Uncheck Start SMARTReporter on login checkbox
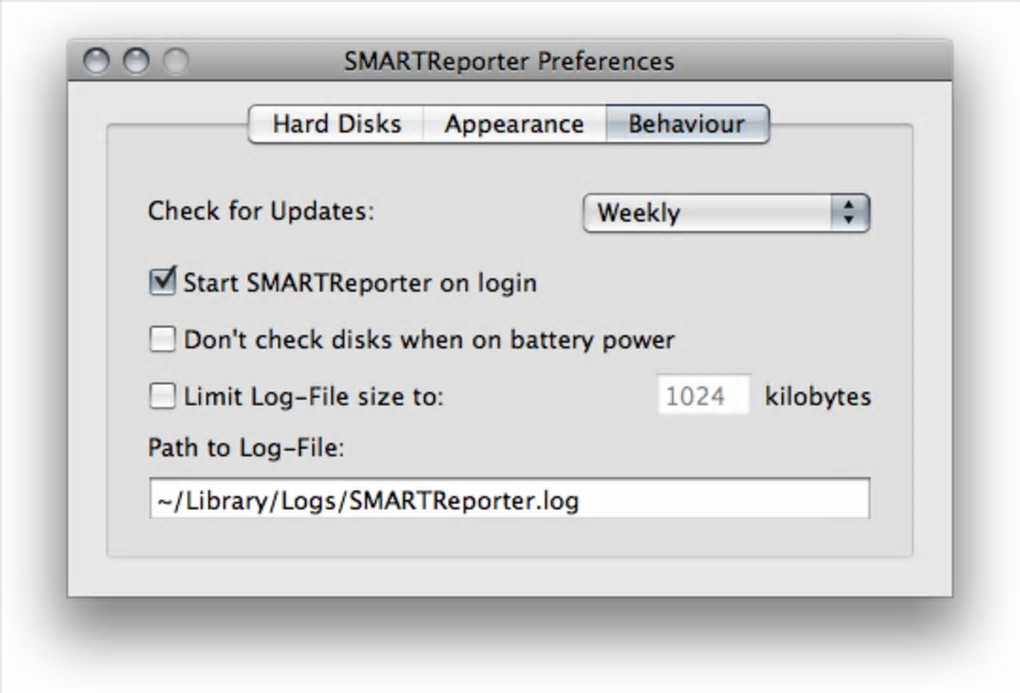 coord(162,282)
